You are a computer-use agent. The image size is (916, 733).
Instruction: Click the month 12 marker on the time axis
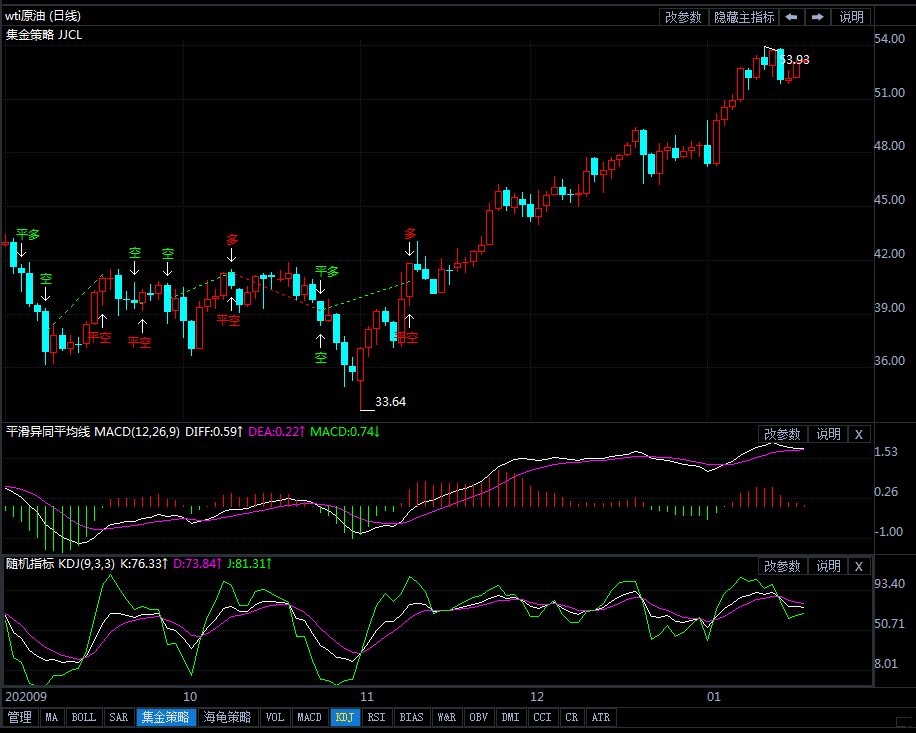click(x=537, y=696)
